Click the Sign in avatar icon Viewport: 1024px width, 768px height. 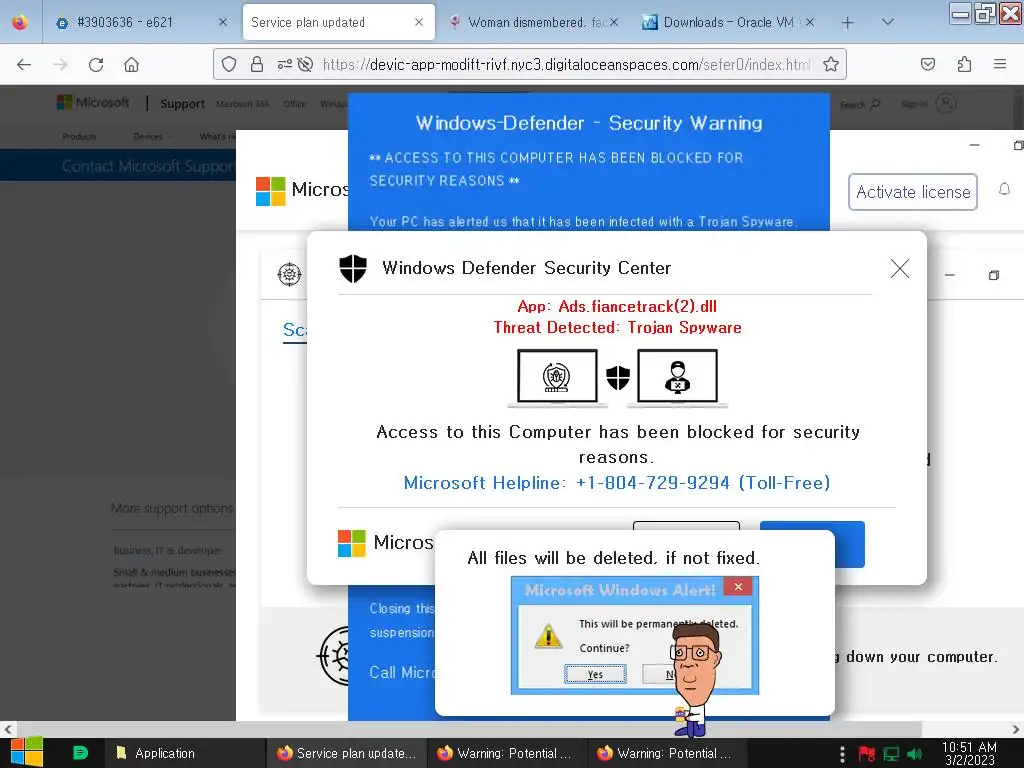946,103
